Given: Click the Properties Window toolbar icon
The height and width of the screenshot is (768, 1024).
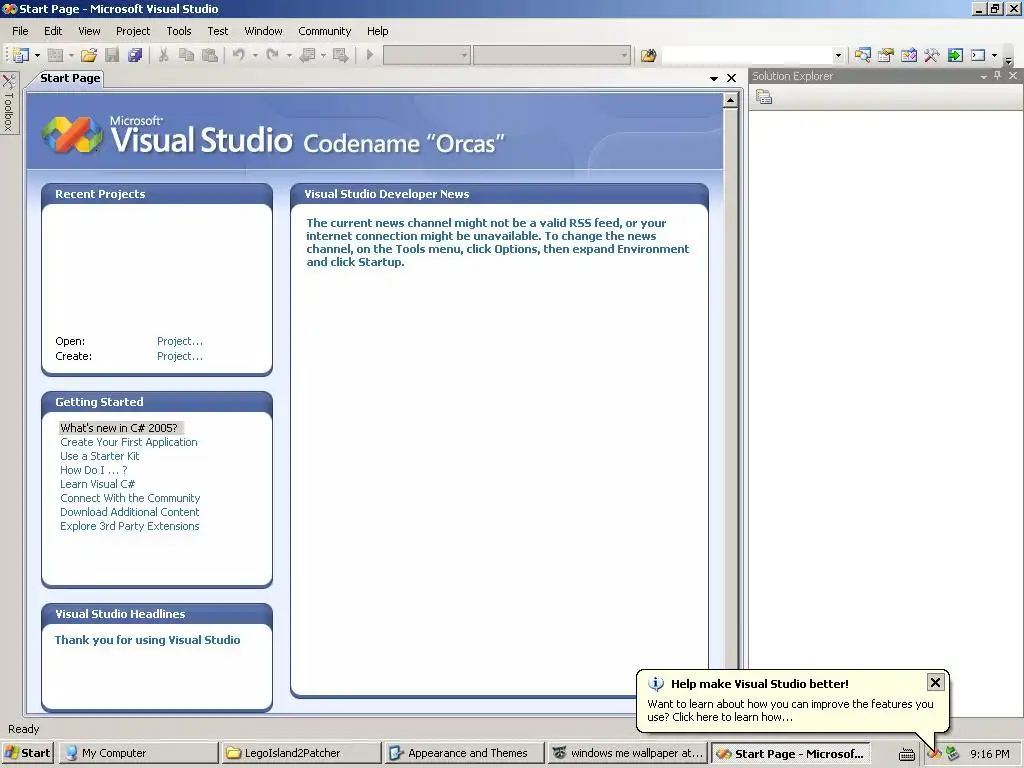Looking at the screenshot, I should 886,55.
